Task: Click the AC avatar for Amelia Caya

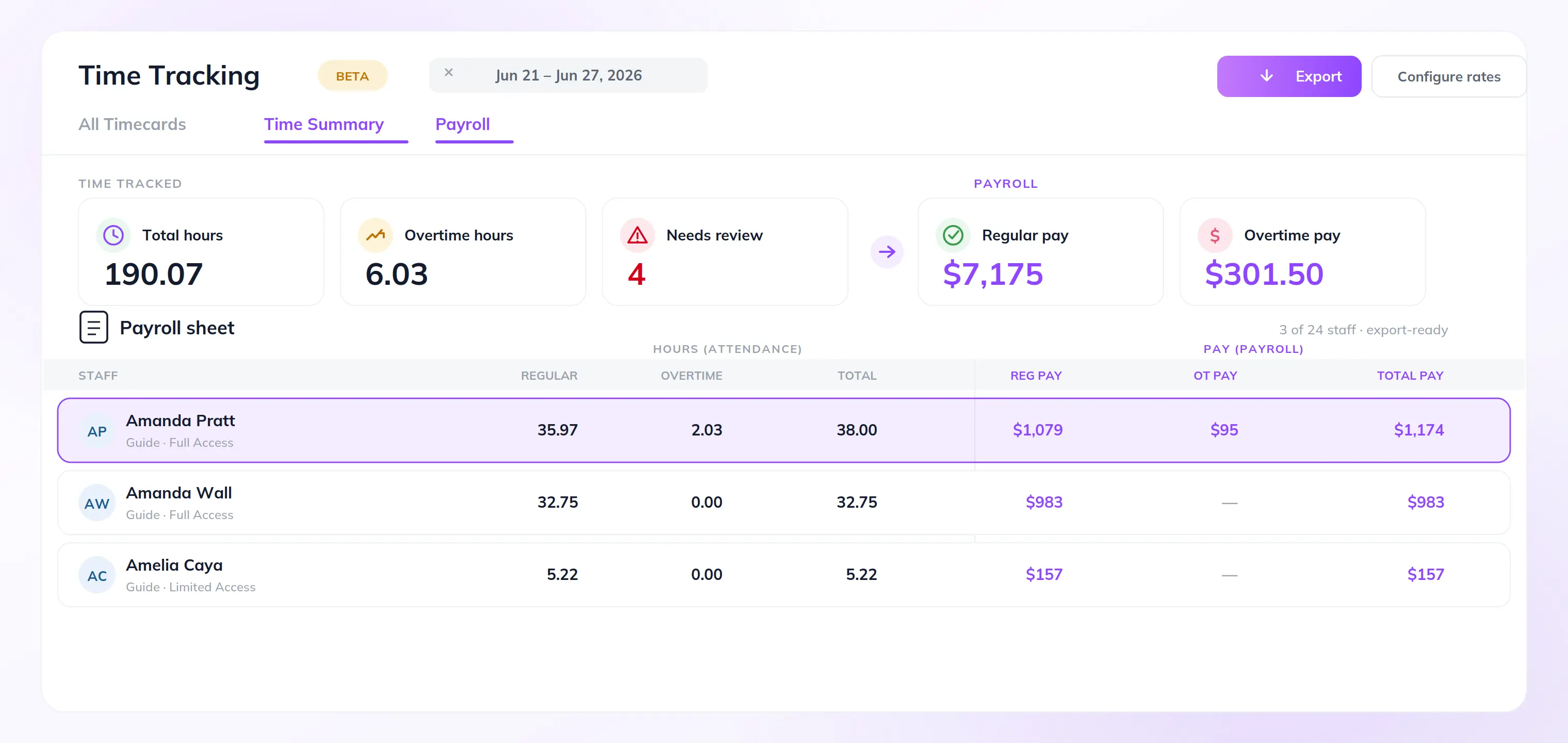Action: pyautogui.click(x=97, y=575)
